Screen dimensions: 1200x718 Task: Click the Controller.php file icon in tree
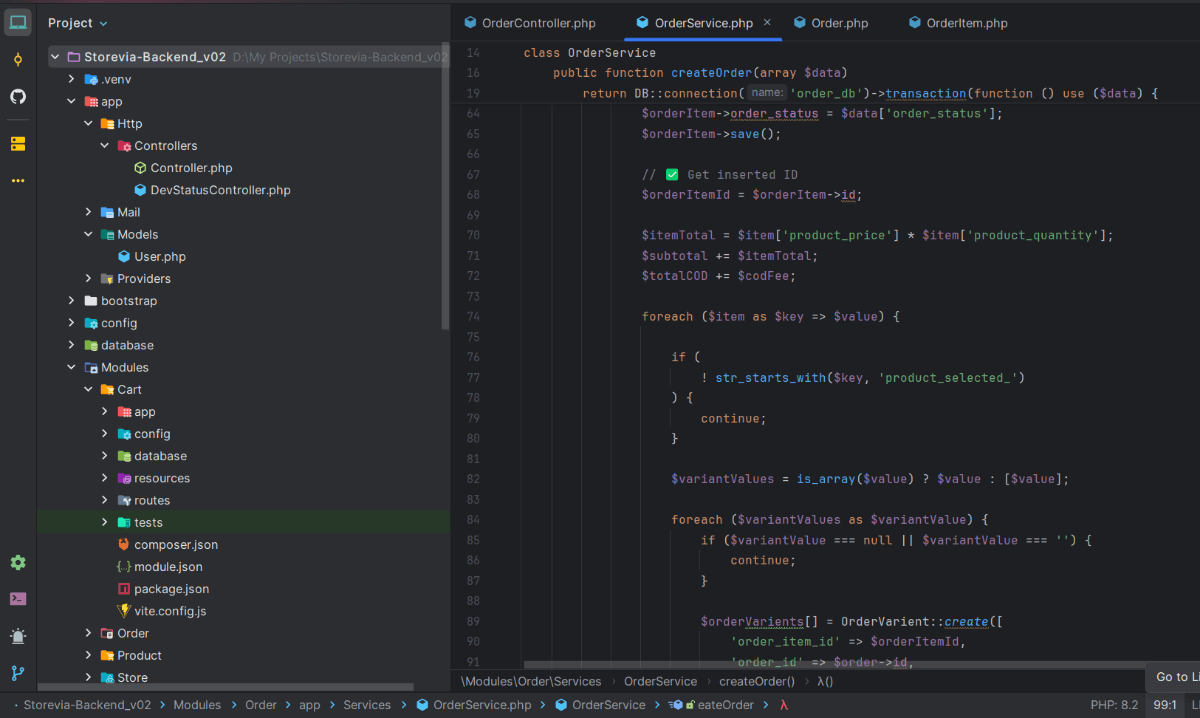pyautogui.click(x=140, y=168)
